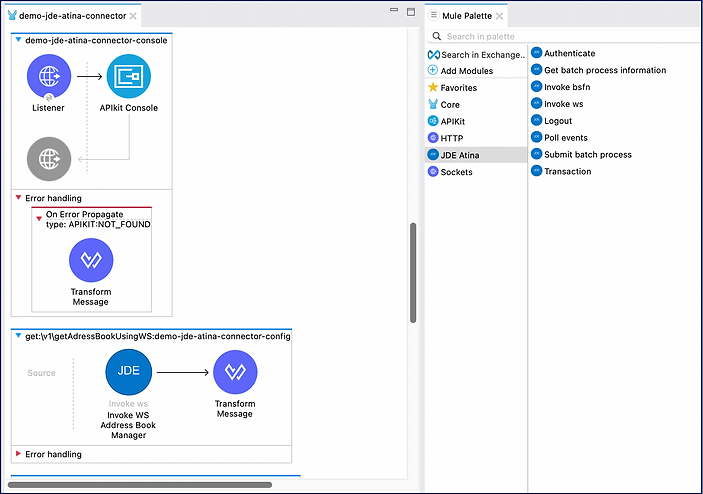Select the APIkit Console component
703x494 pixels.
point(129,76)
